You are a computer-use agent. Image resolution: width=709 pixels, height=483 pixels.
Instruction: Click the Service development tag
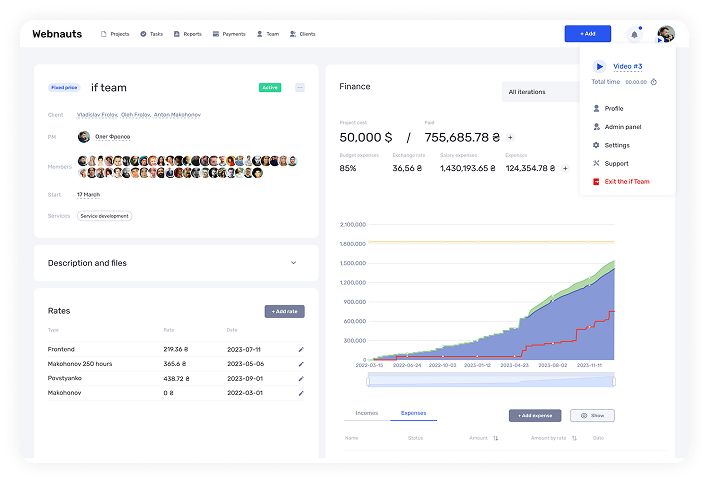click(104, 216)
